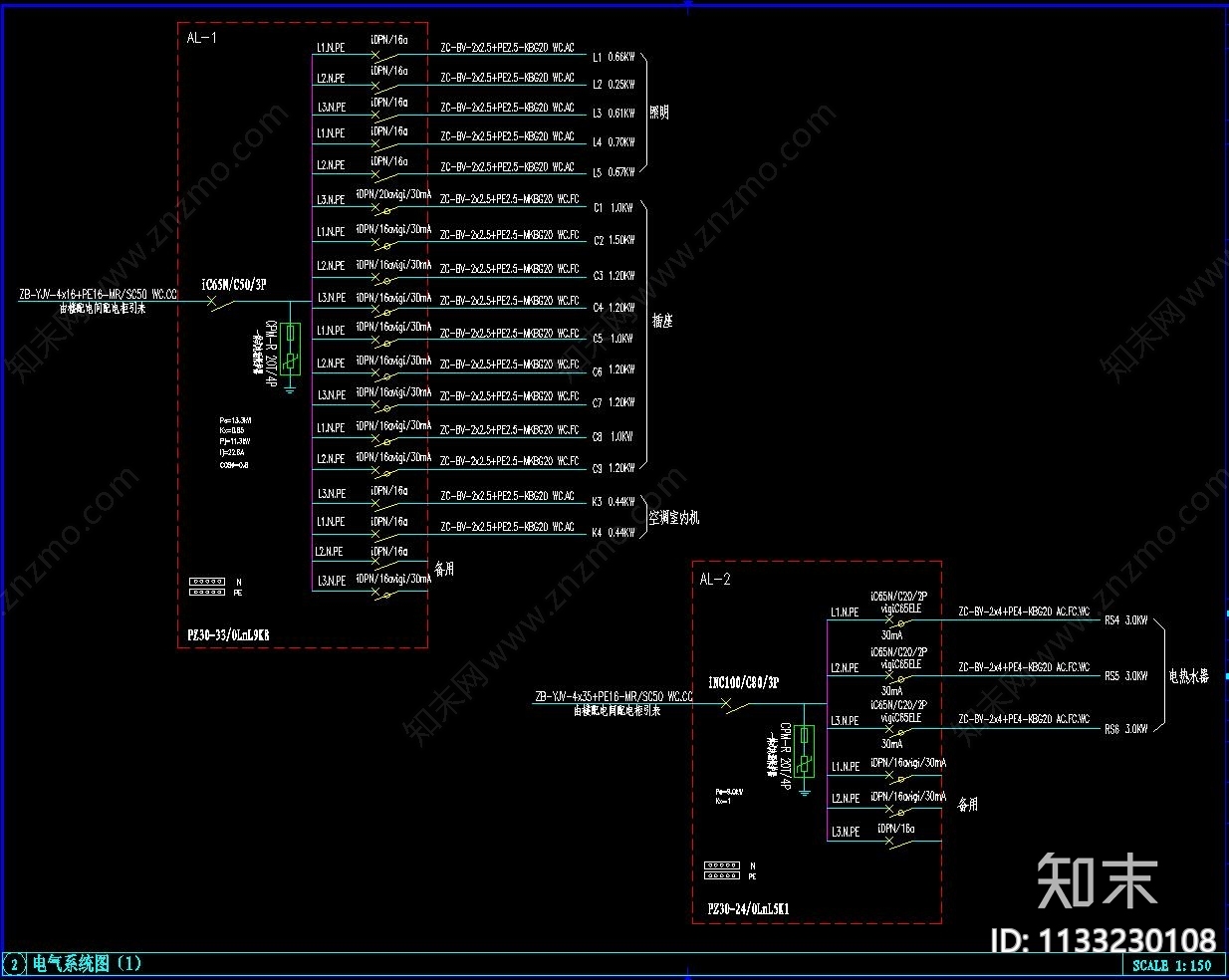This screenshot has width=1229, height=980.
Task: Click the 'L3 0.61KW' circuit label
Action: [614, 113]
